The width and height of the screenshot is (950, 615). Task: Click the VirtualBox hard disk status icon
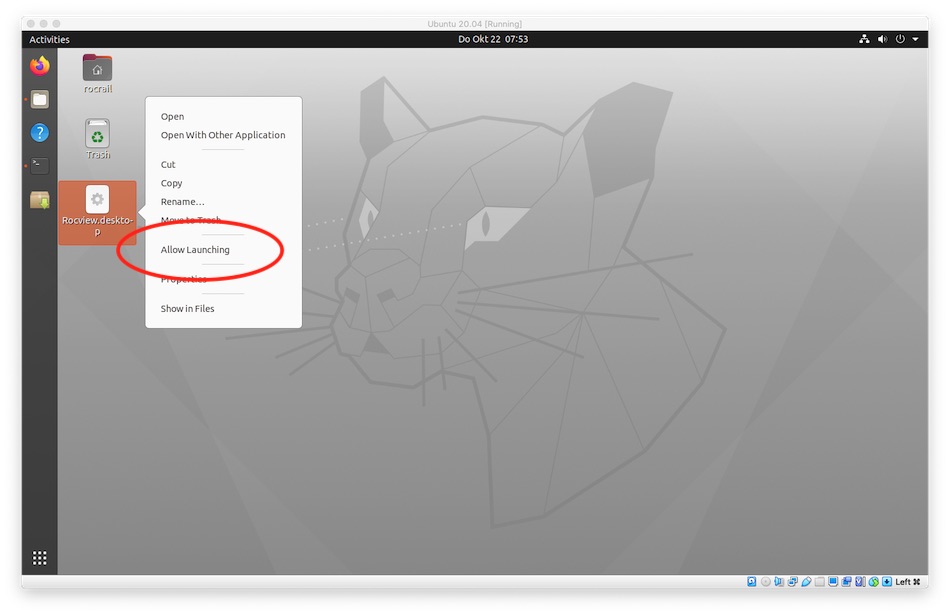[752, 582]
